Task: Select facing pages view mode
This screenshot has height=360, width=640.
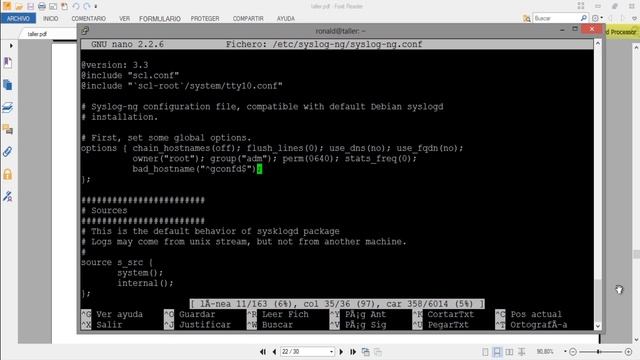Action: point(509,351)
